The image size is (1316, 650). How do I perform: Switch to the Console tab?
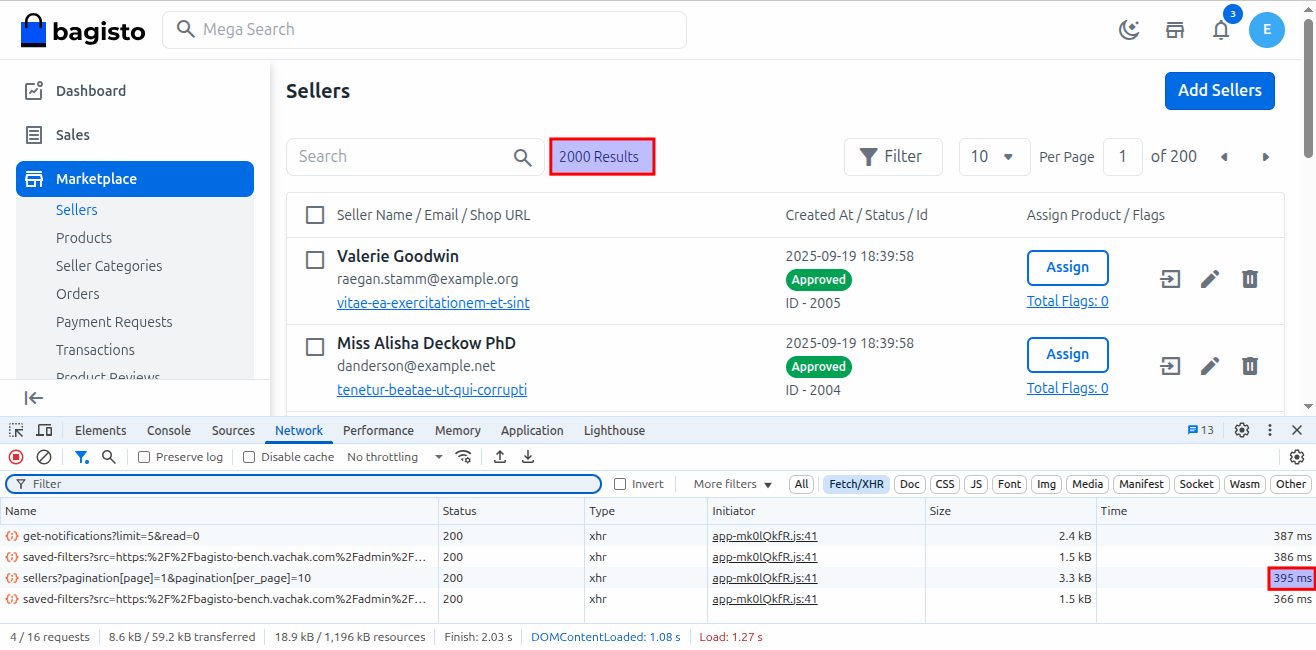click(168, 430)
